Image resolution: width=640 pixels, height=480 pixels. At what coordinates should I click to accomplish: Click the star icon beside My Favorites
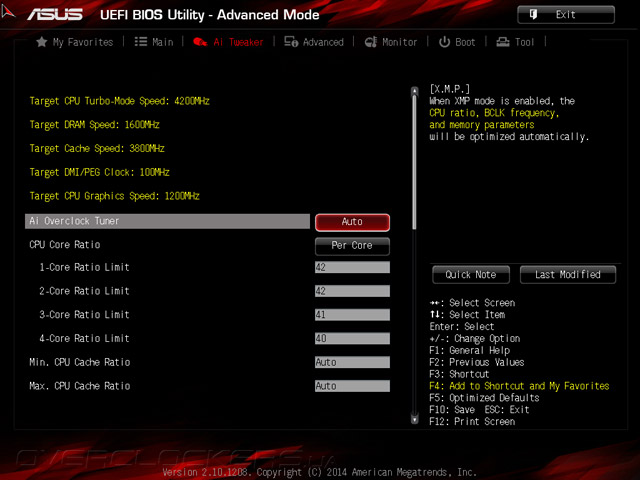pyautogui.click(x=41, y=42)
